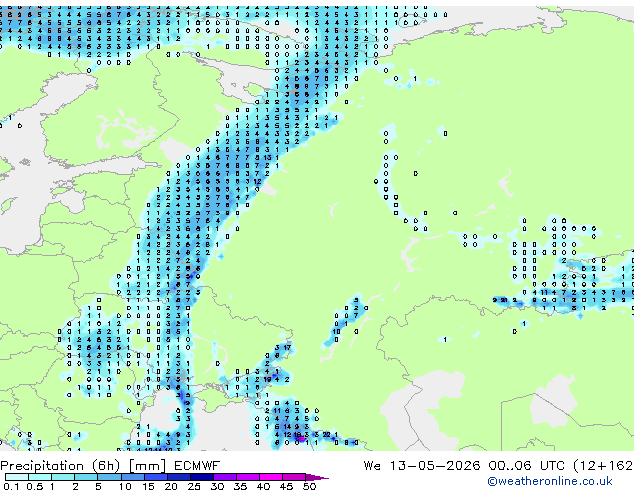Click the '10' legend scale label
Viewport: 634px width, 490px height.
(125, 486)
